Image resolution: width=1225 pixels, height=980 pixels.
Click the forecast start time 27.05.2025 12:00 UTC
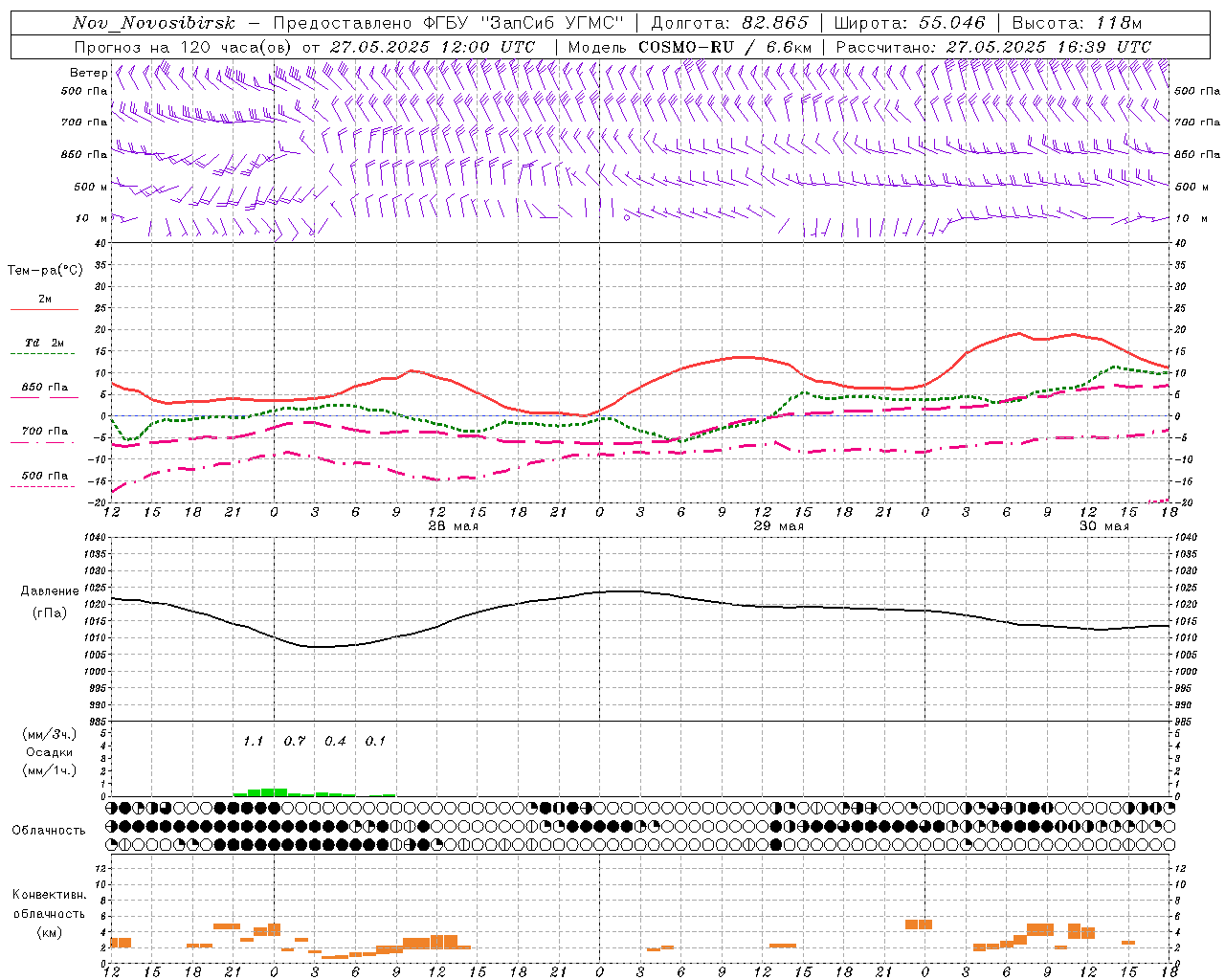coord(433,47)
